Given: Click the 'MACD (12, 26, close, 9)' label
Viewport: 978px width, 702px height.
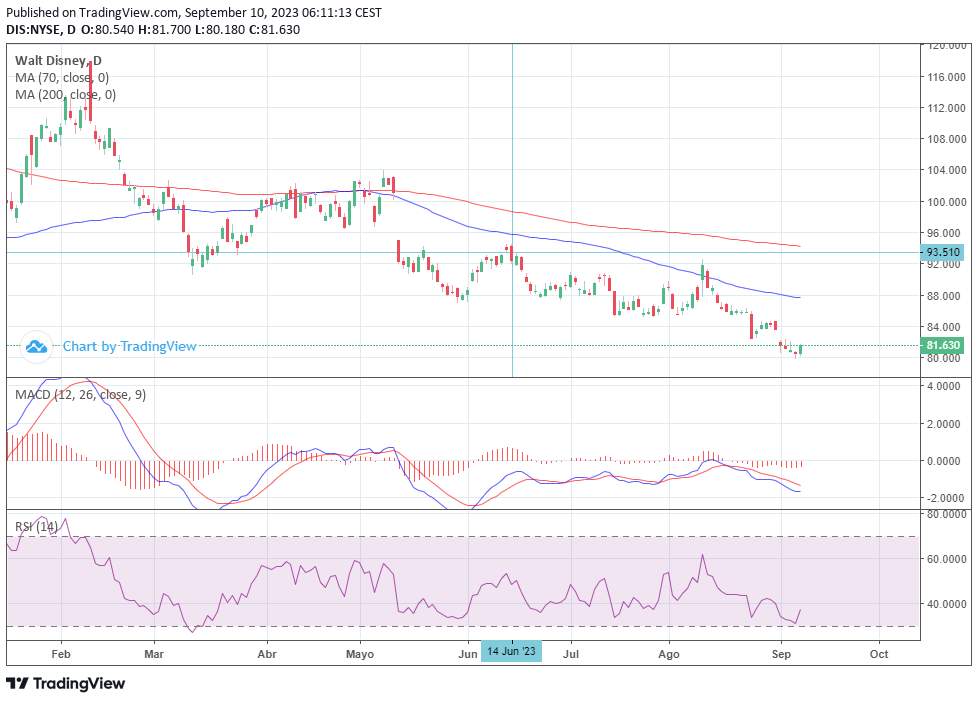Looking at the screenshot, I should click(x=80, y=394).
